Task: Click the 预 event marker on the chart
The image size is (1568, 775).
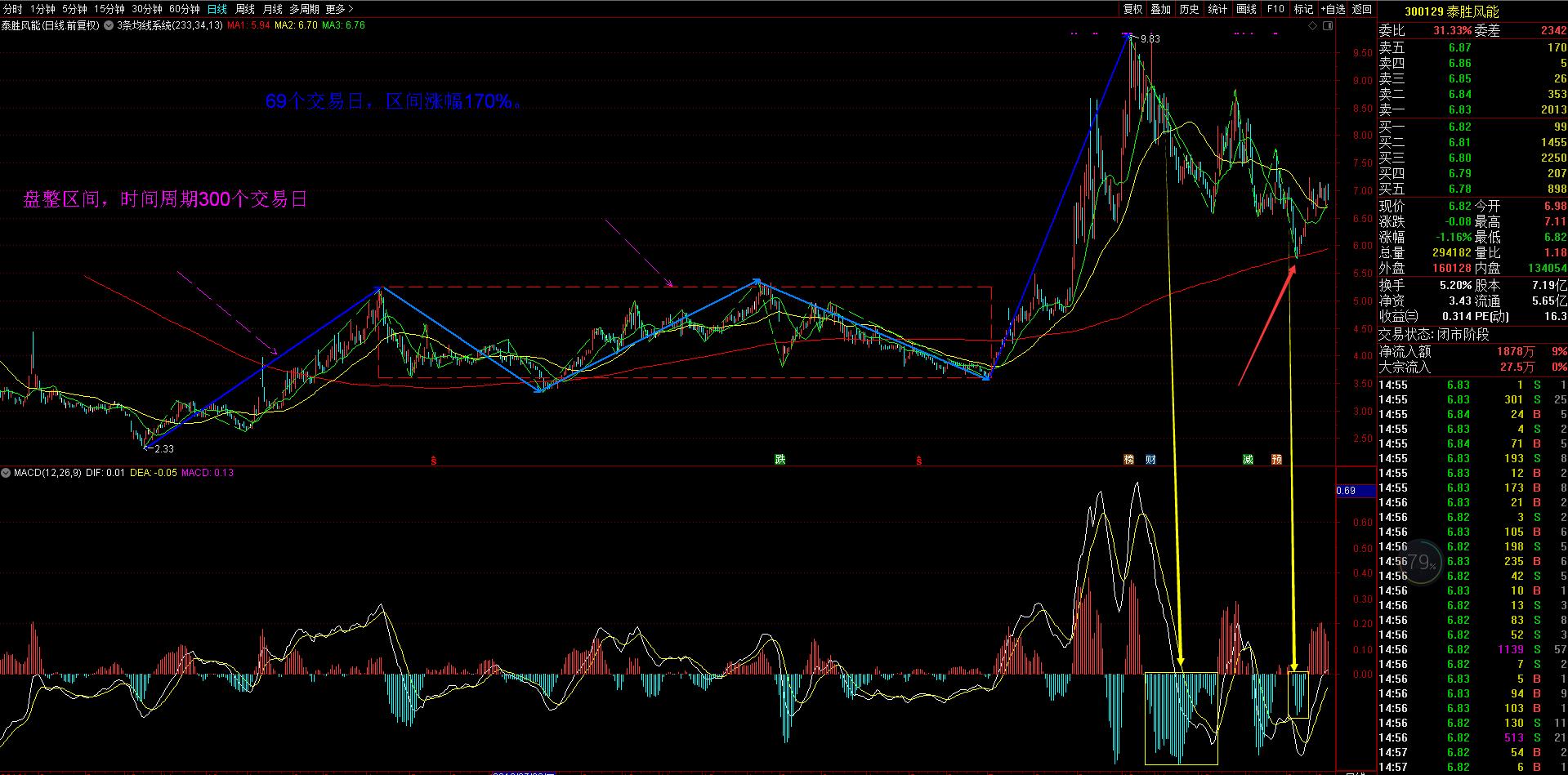Action: click(x=1276, y=460)
